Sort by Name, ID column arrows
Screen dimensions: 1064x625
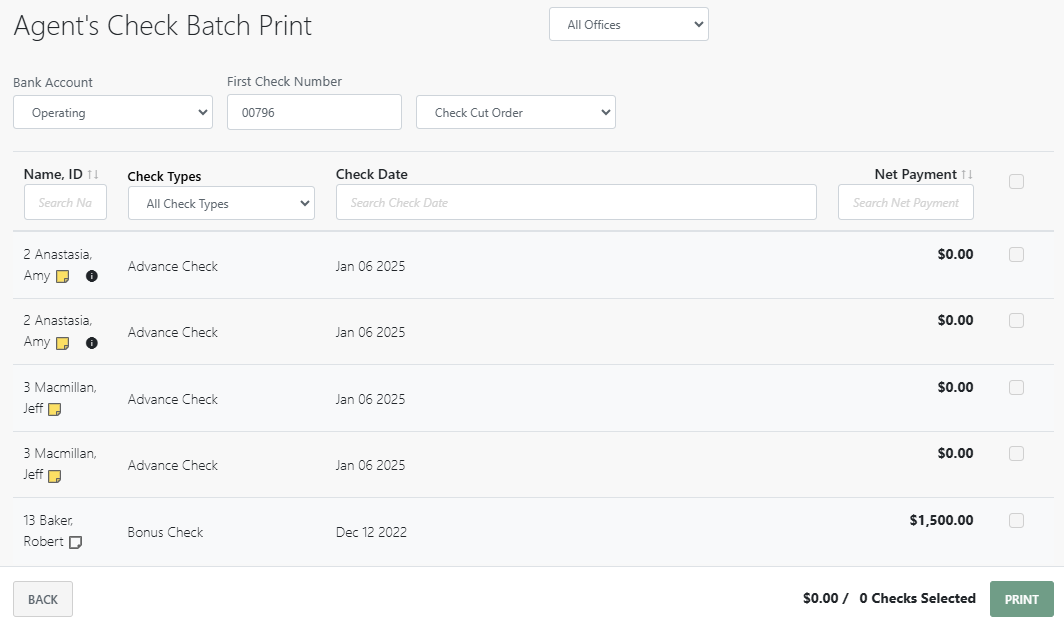[93, 175]
